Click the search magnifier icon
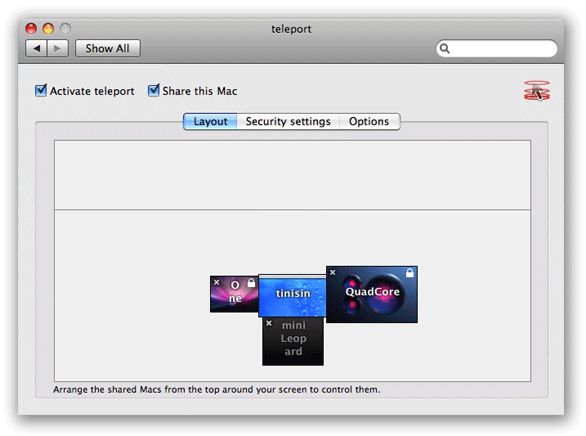Image resolution: width=586 pixels, height=436 pixels. pyautogui.click(x=444, y=49)
